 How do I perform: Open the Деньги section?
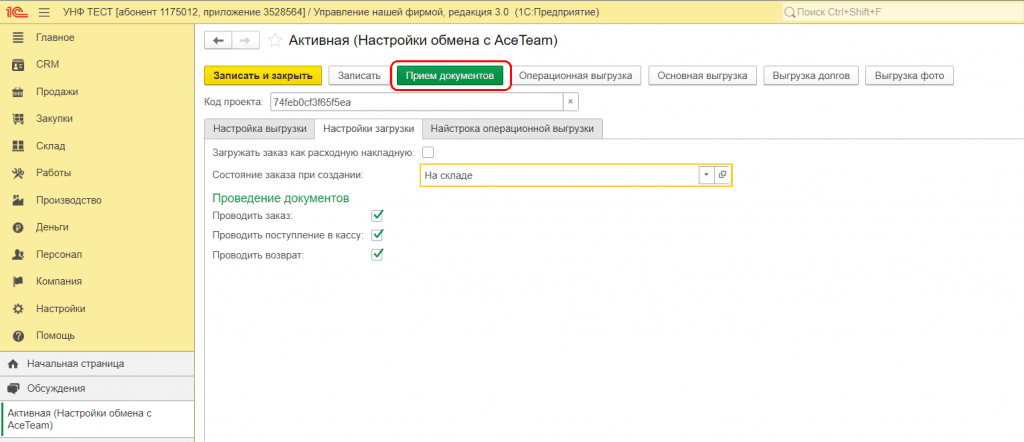(x=52, y=227)
